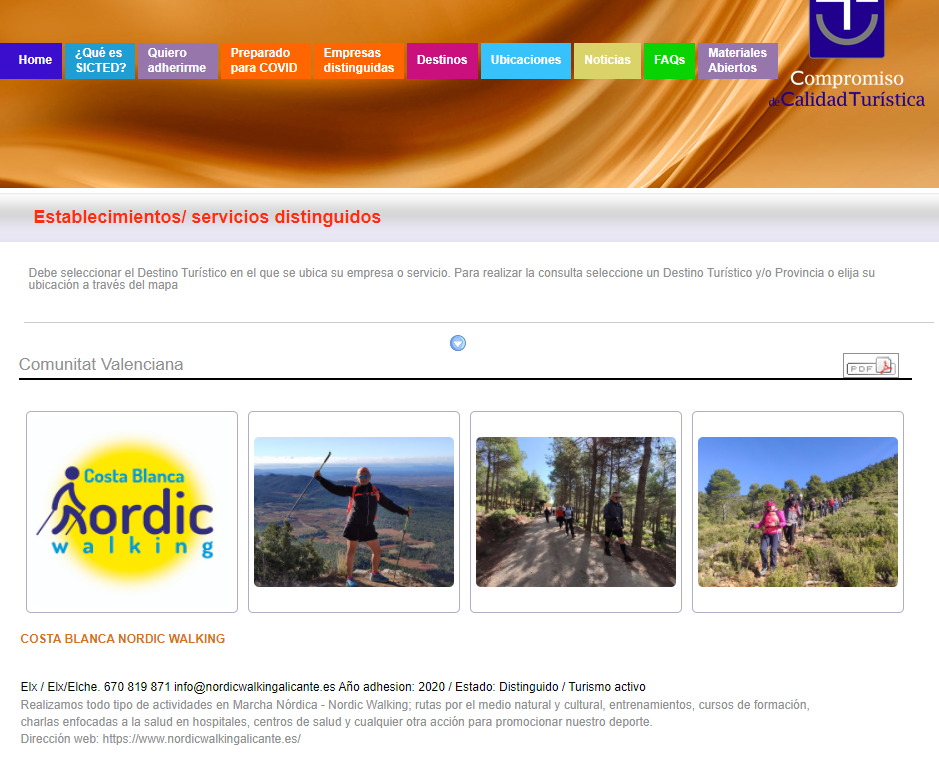The width and height of the screenshot is (939, 763).
Task: Click the 'Estado: Distinguido' text
Action: coord(507,687)
